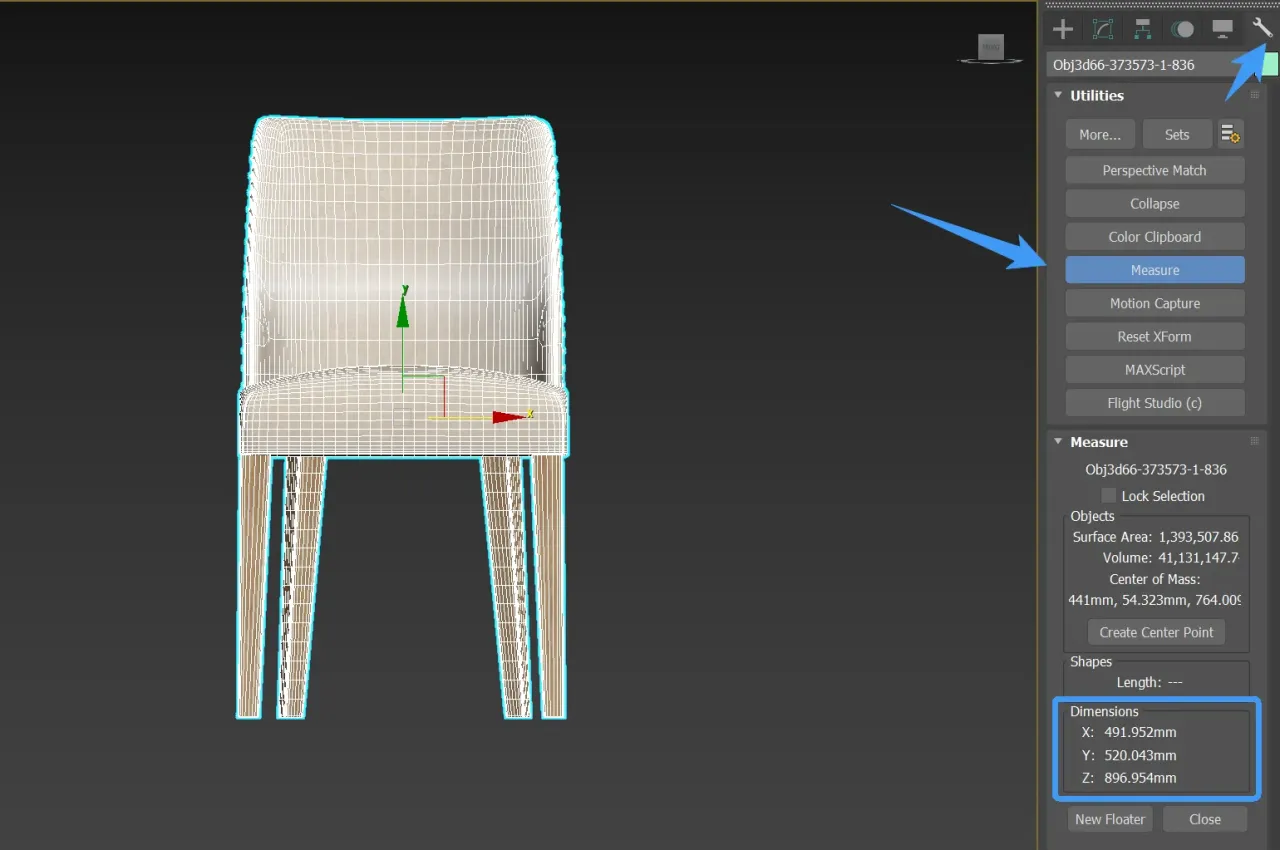The image size is (1280, 850).
Task: Collapse the Measure rollout
Action: click(1058, 441)
